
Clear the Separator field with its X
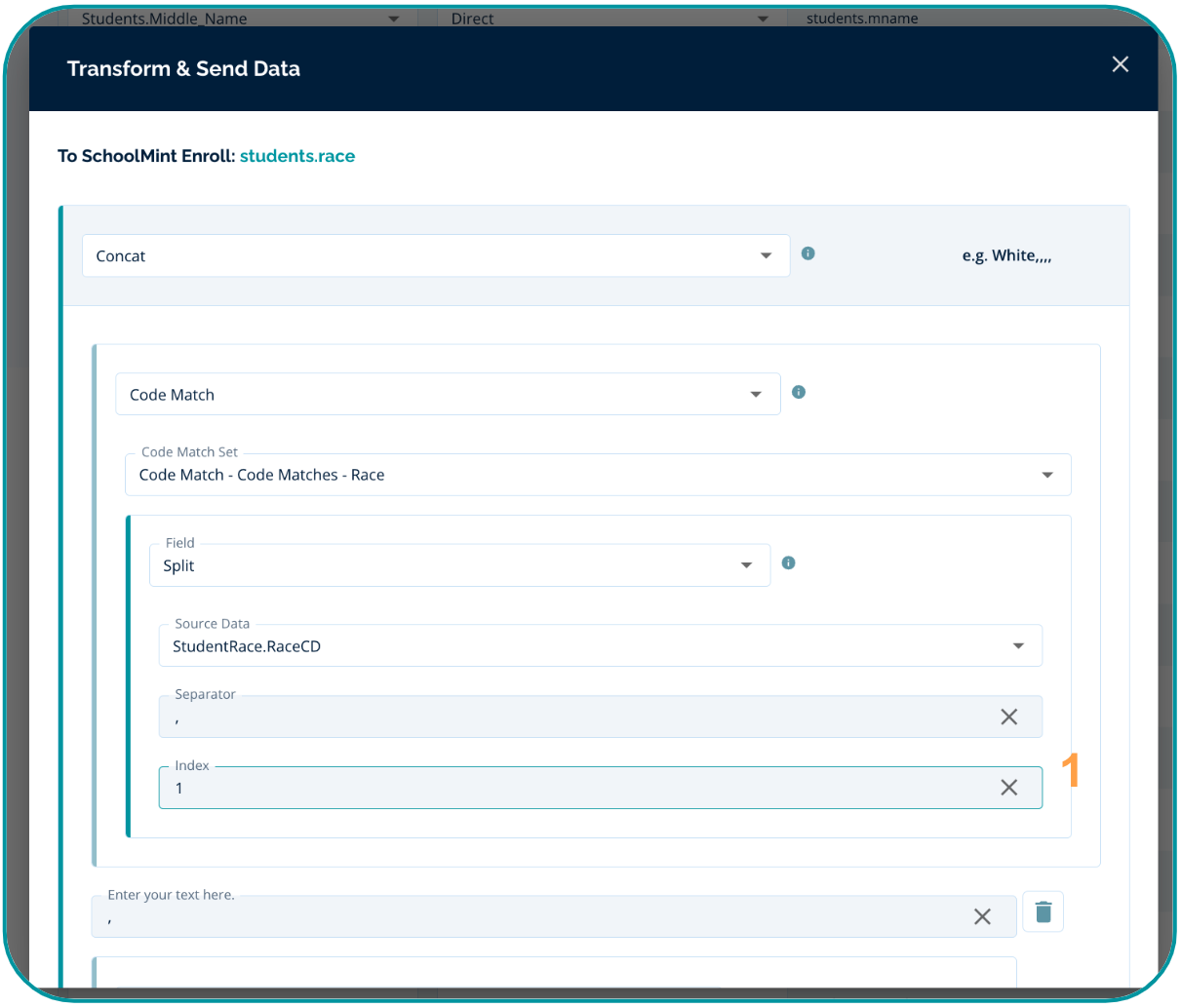[1008, 717]
